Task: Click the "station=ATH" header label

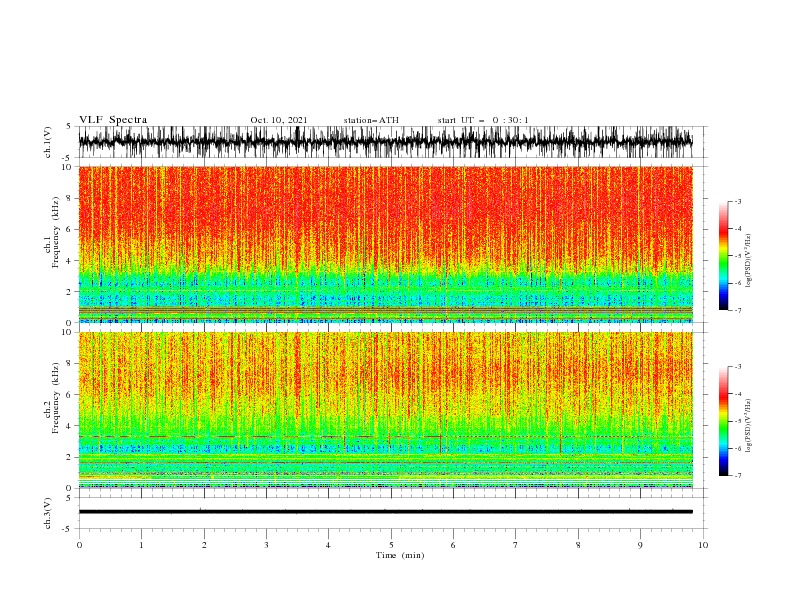Action: tap(371, 120)
